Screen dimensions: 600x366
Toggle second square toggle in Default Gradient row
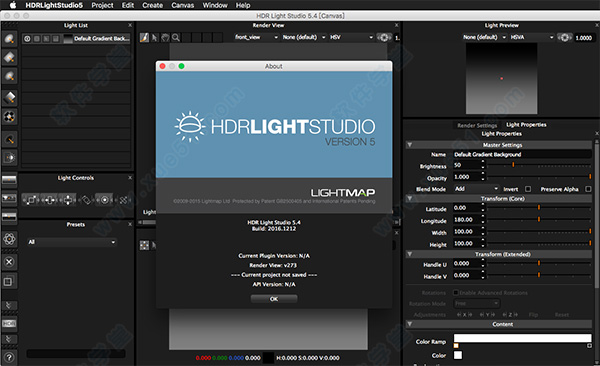(37, 39)
